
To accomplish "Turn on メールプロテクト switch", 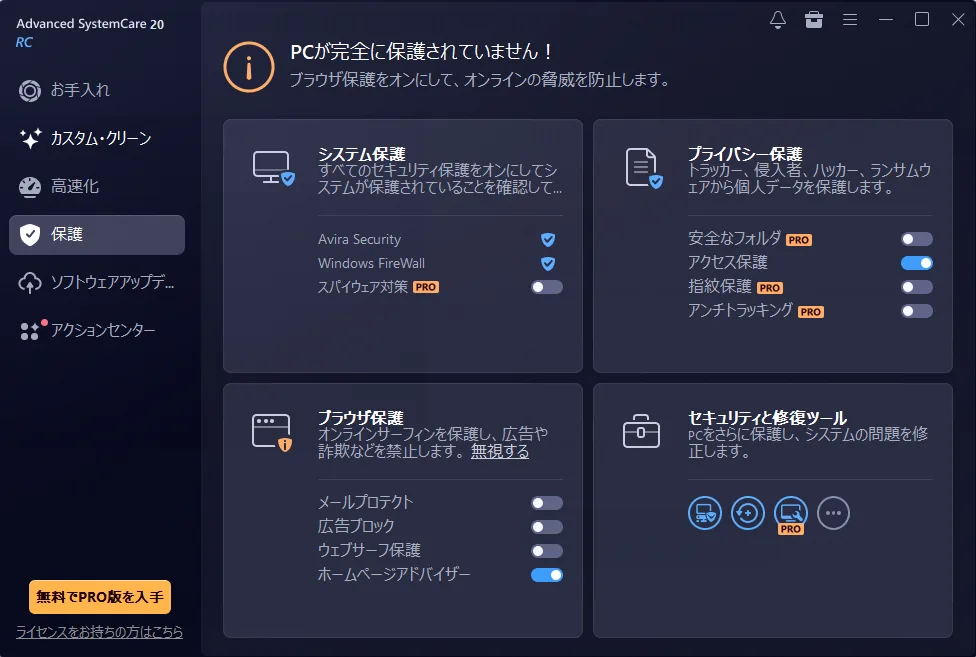I will 547,503.
